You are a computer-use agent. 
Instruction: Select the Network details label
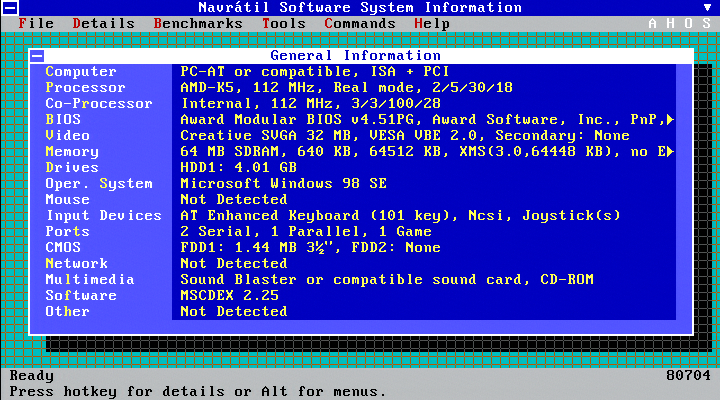tap(76, 264)
